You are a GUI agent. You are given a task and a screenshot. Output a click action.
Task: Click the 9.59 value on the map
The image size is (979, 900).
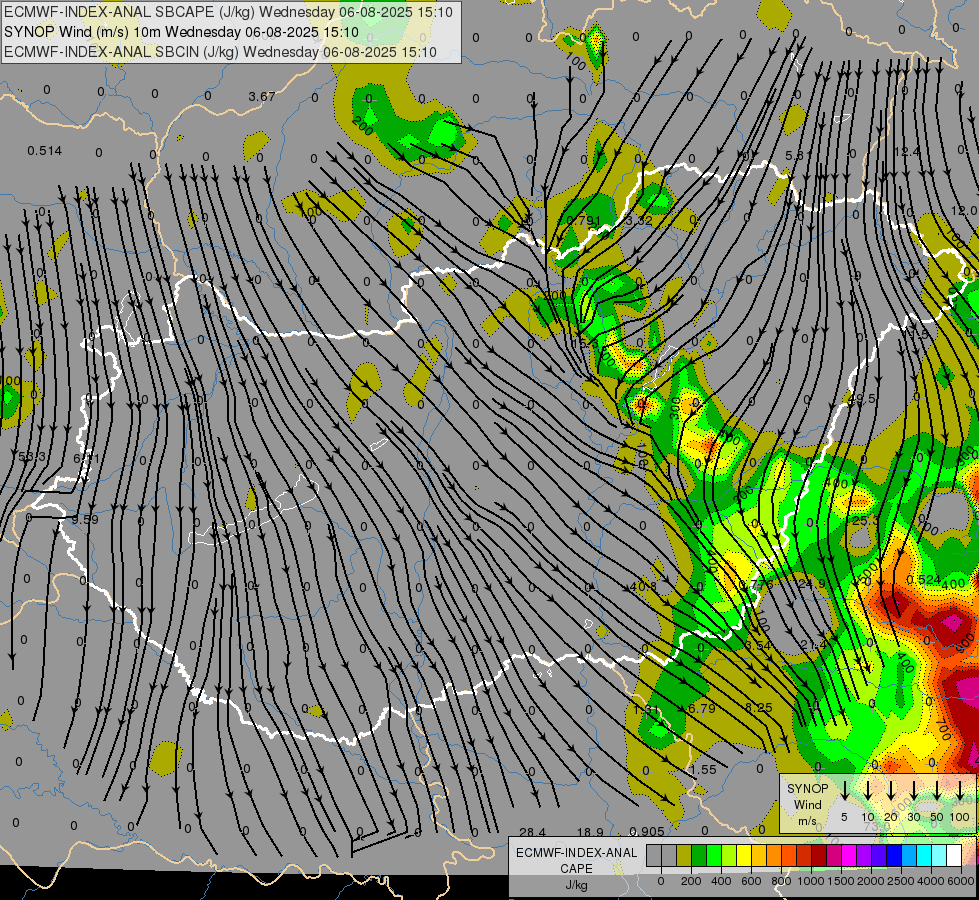point(85,520)
